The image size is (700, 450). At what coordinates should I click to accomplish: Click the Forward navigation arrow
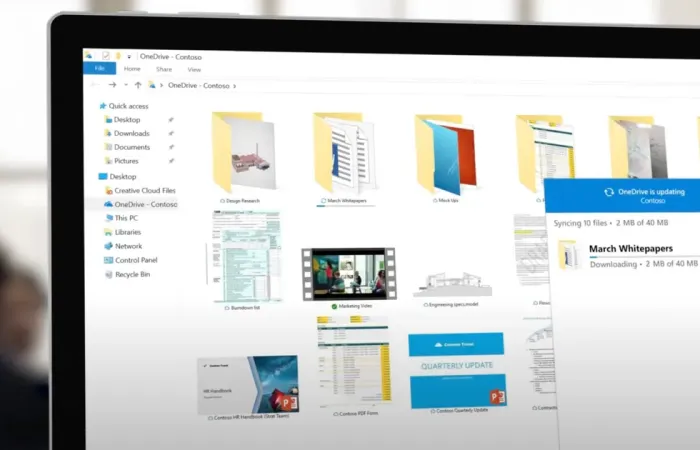[112, 84]
